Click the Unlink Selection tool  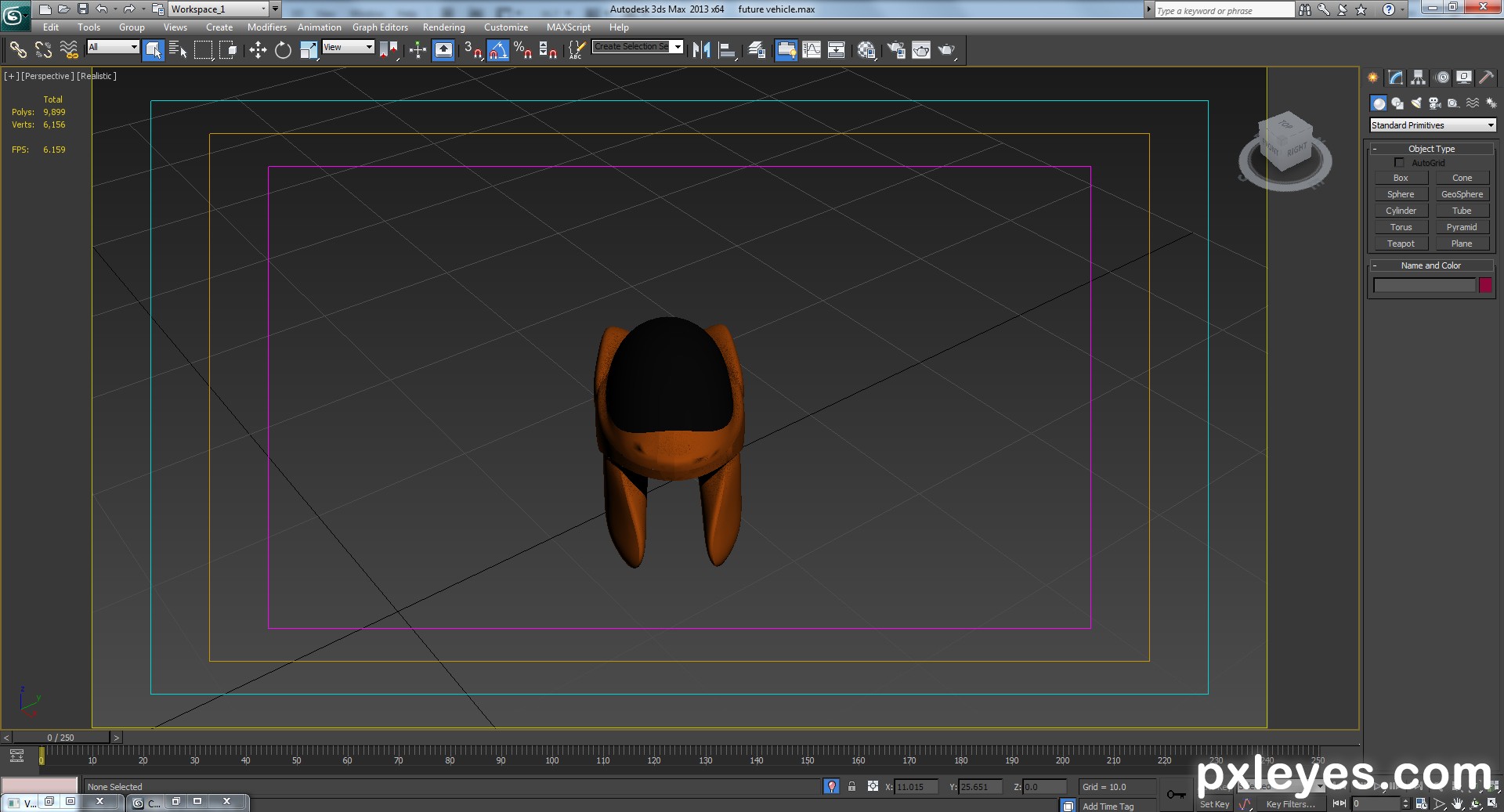tap(43, 50)
